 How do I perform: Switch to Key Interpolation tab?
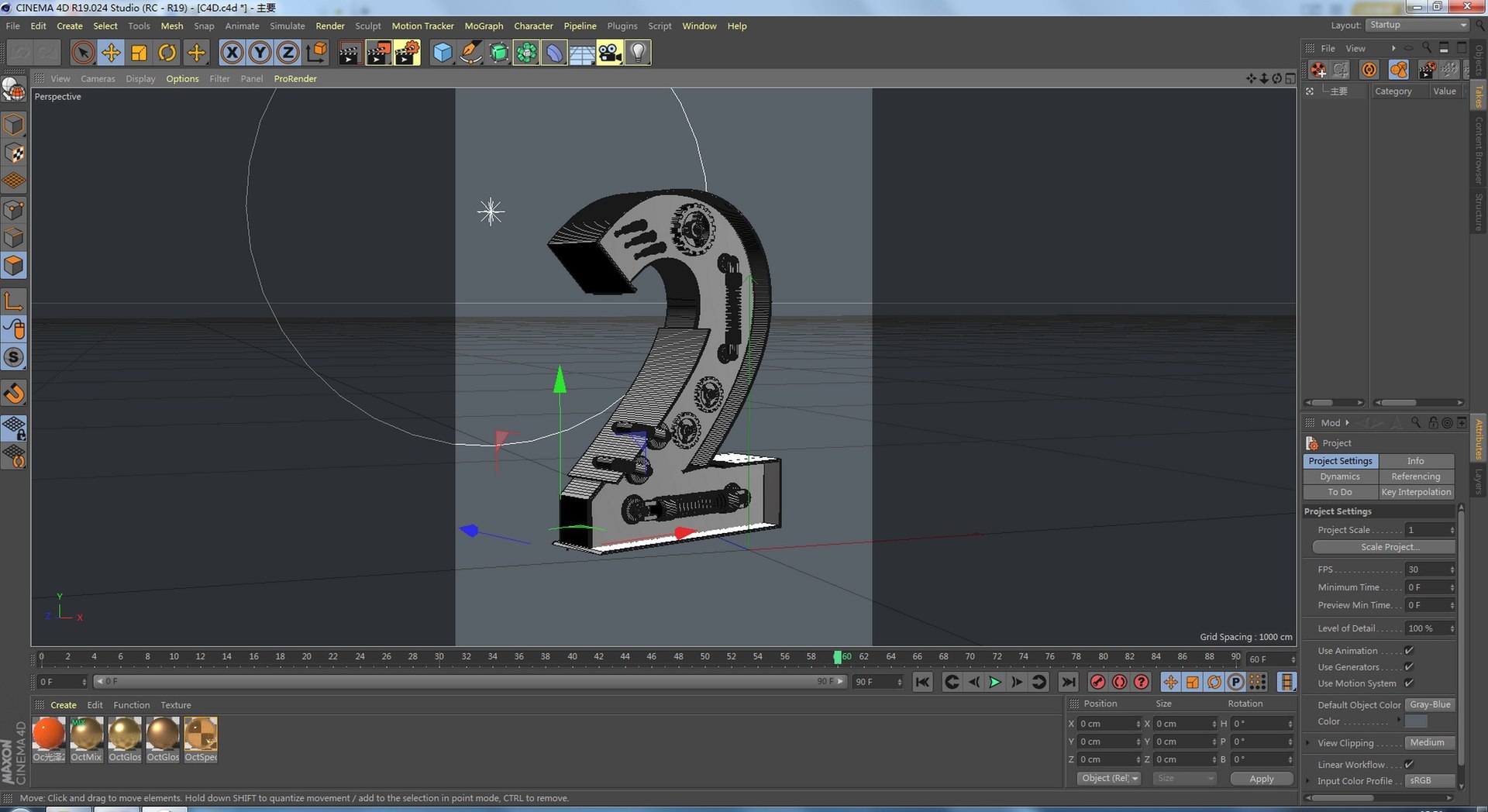1416,492
